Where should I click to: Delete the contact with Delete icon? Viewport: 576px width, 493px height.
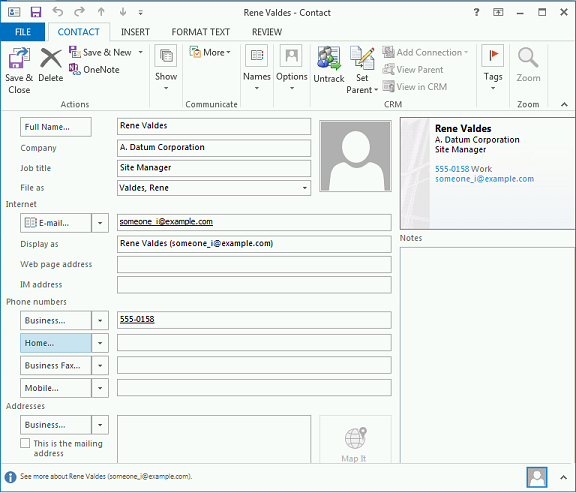pos(51,58)
